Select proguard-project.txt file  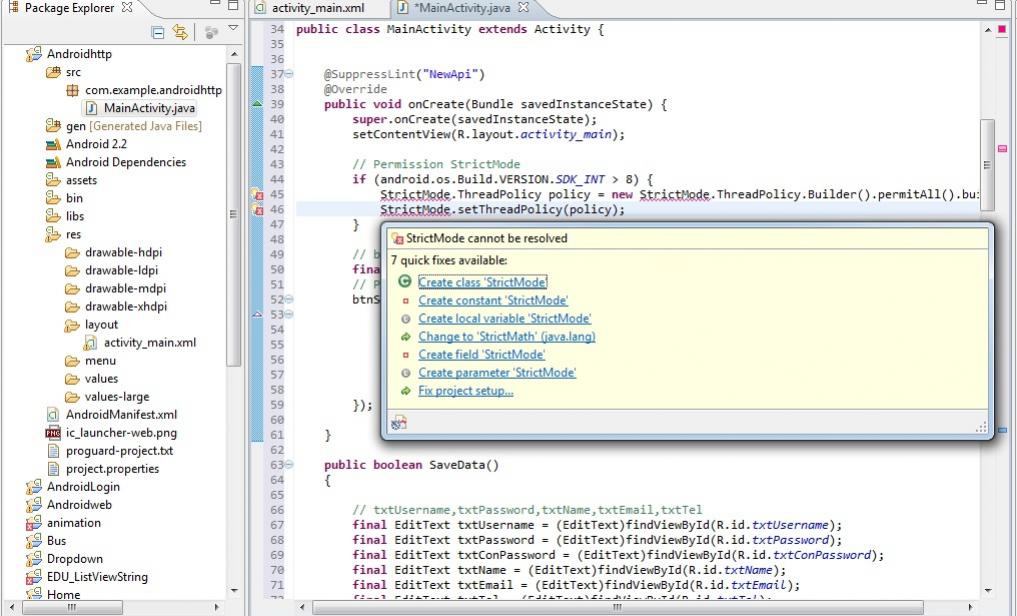click(x=119, y=451)
